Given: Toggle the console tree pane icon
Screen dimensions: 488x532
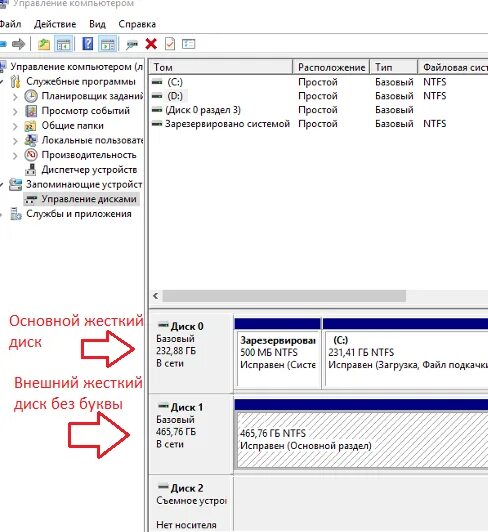Looking at the screenshot, I should coord(63,44).
